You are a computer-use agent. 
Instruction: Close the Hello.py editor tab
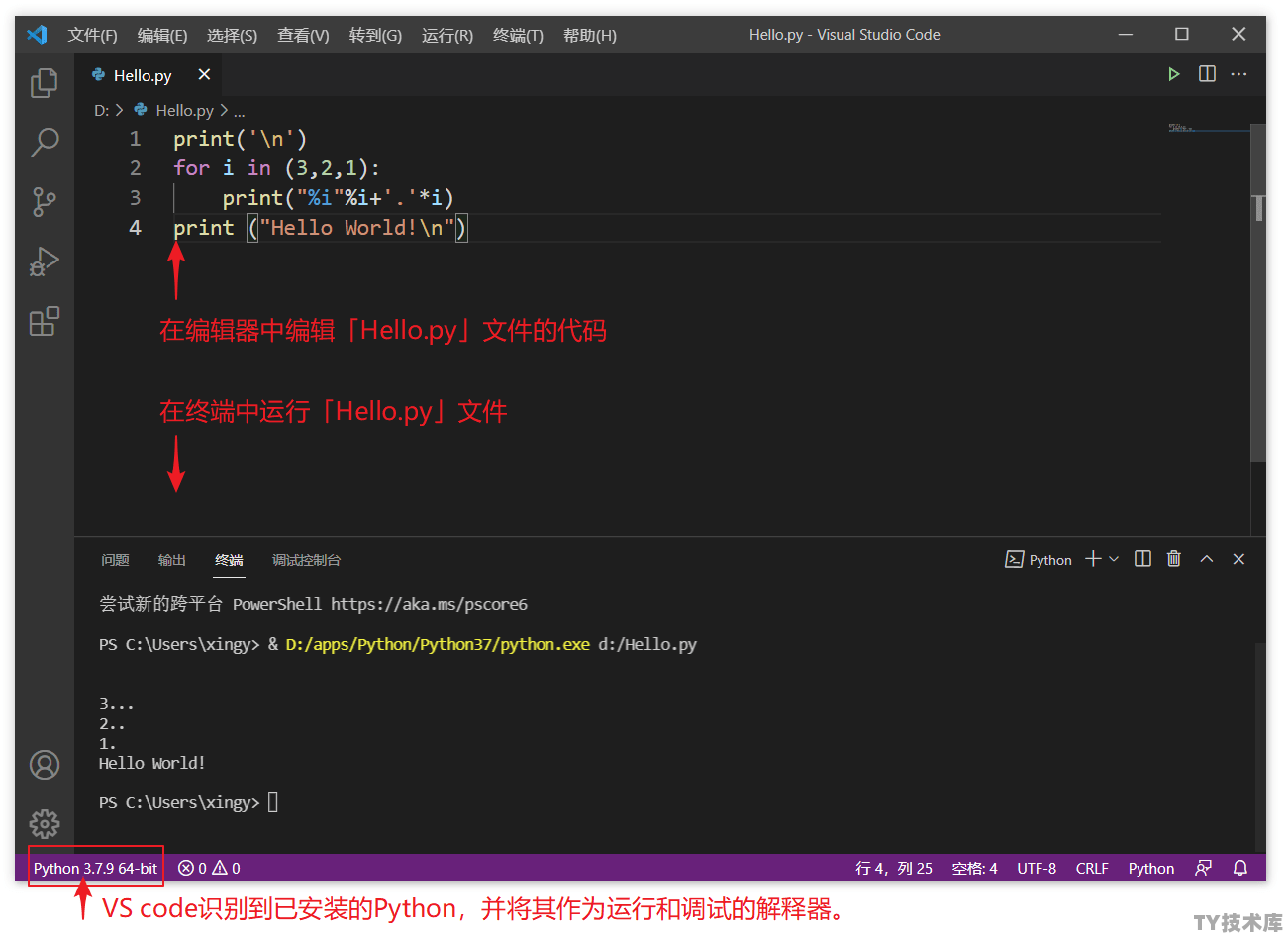click(204, 75)
